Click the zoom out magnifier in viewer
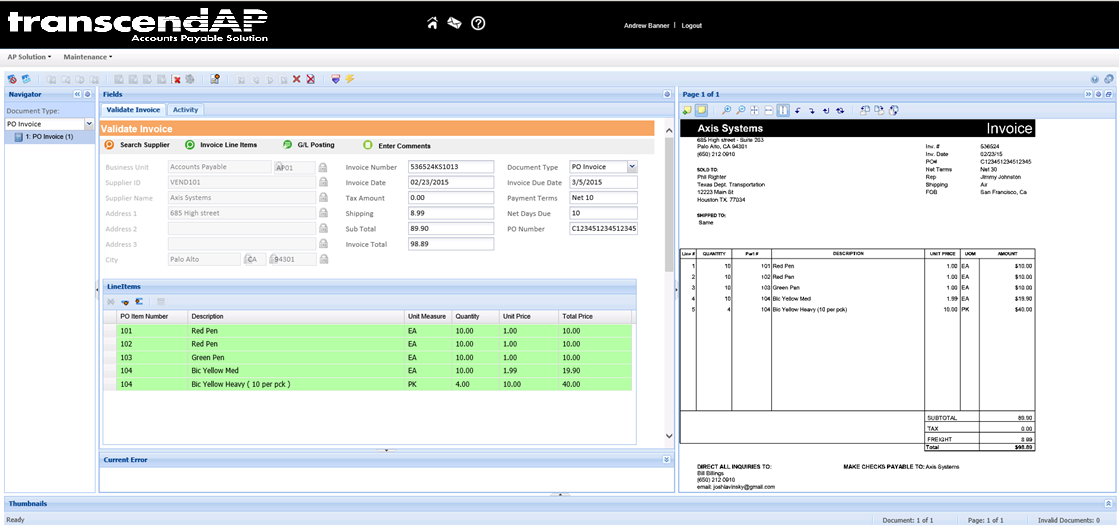Screen dimensions: 1120x526 click(740, 110)
